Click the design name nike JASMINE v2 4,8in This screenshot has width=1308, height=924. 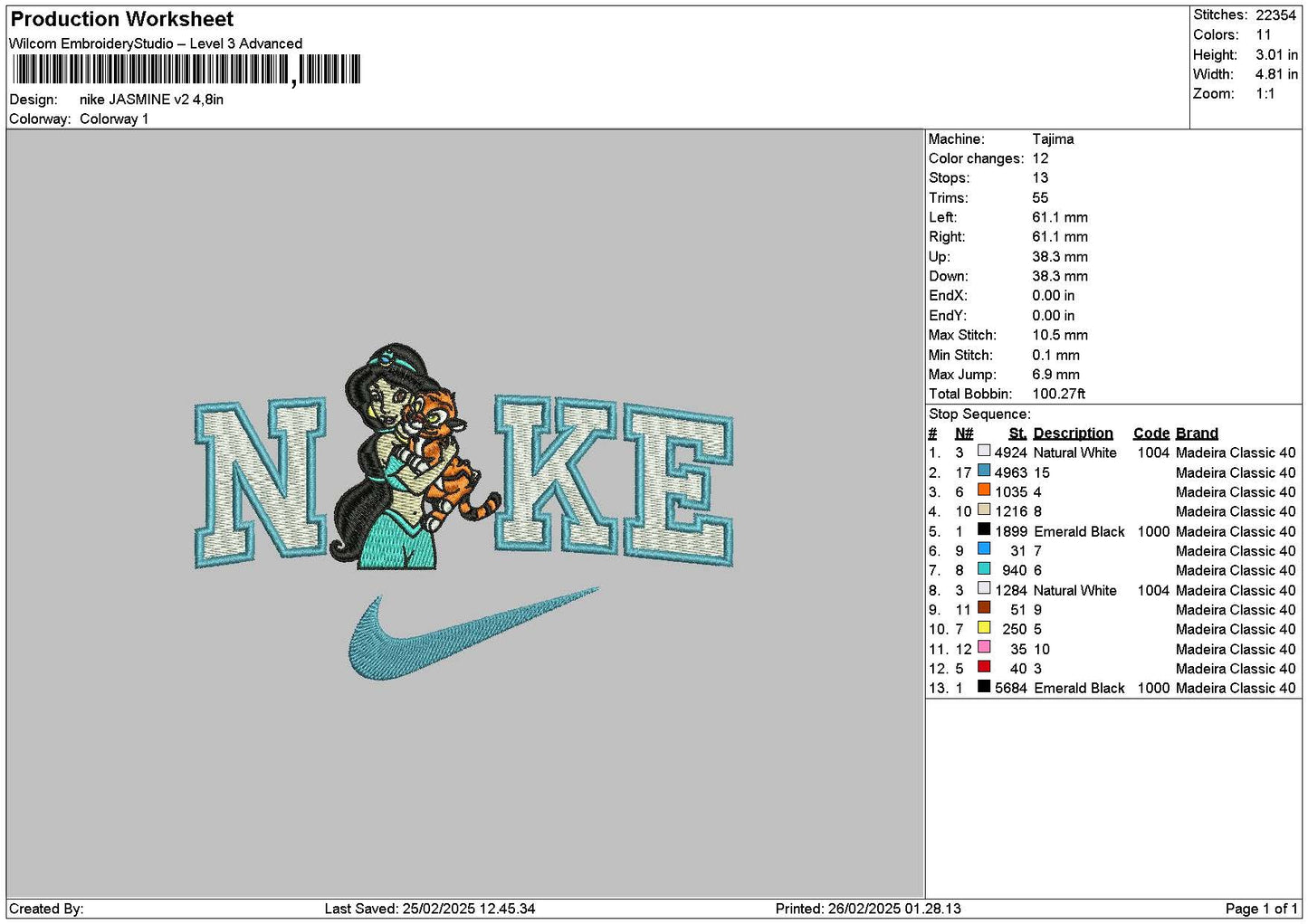tap(151, 100)
